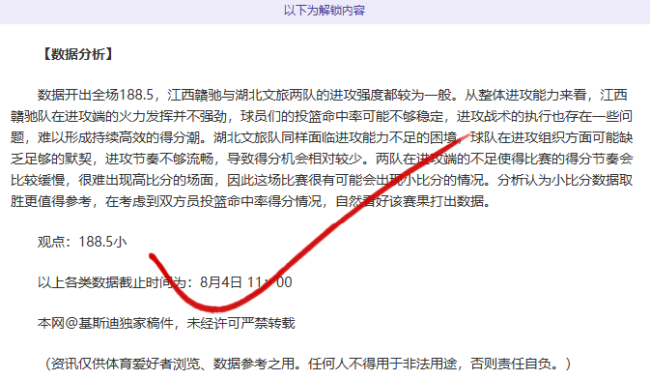650x380 pixels.
Task: Click the '数据开出全场188.5' opening sentence
Action: (96, 95)
